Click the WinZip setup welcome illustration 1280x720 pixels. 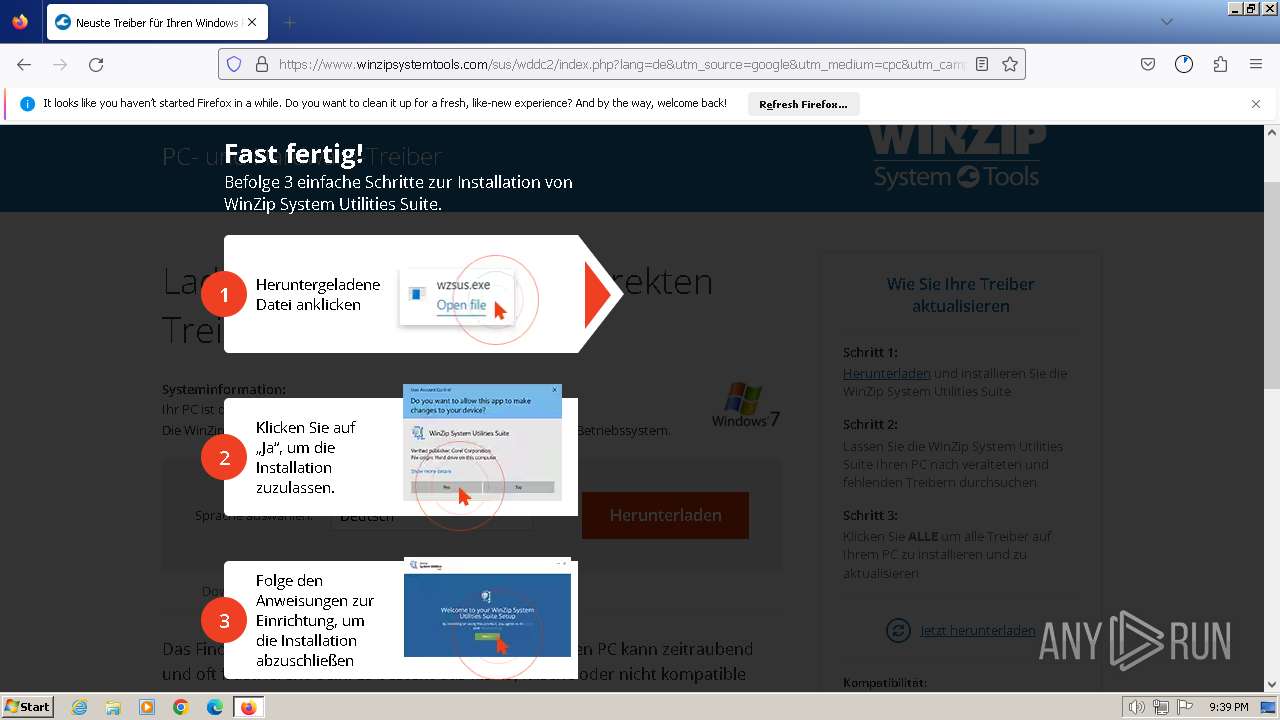(x=487, y=608)
